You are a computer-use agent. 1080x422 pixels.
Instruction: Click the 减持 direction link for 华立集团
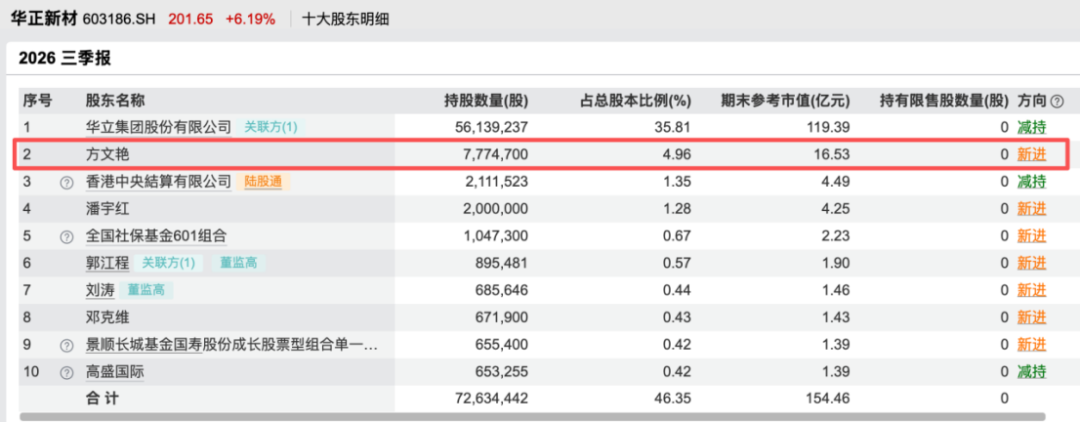coord(1032,127)
